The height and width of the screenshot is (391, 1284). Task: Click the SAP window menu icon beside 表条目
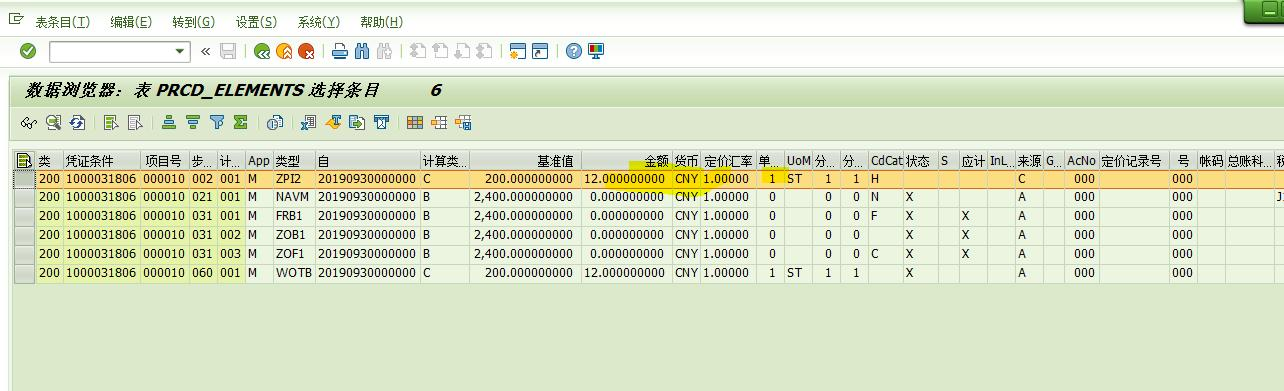(16, 19)
